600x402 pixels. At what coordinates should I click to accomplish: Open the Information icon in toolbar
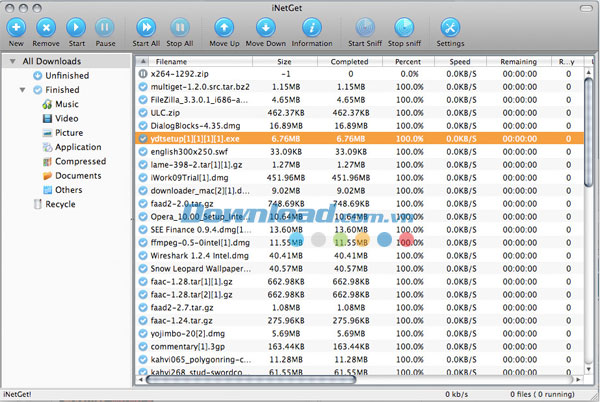pos(312,28)
